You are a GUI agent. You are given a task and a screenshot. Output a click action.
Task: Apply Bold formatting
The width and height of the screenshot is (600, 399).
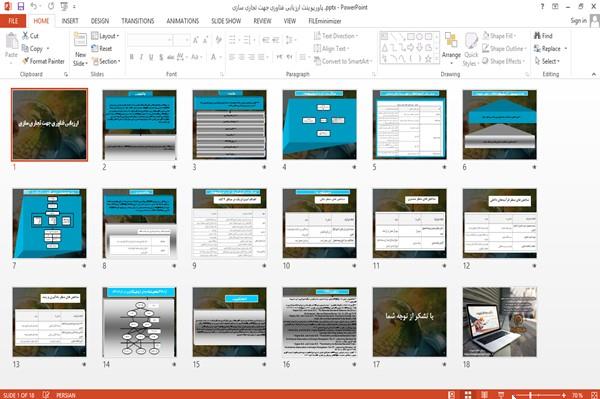[132, 57]
